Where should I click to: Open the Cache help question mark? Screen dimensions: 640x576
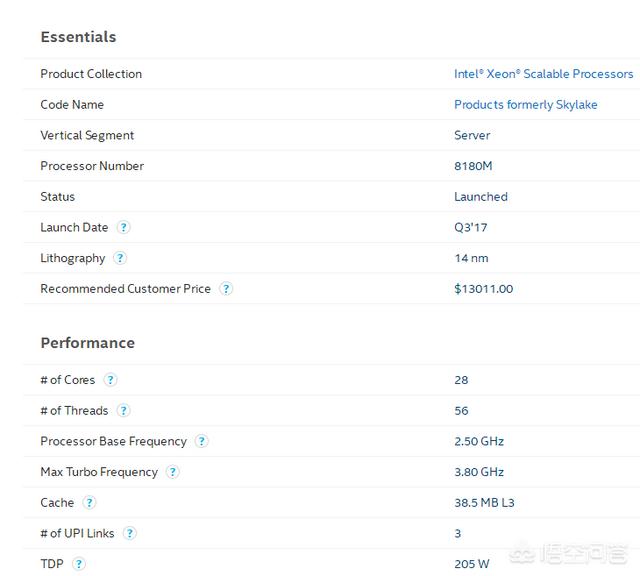point(89,502)
